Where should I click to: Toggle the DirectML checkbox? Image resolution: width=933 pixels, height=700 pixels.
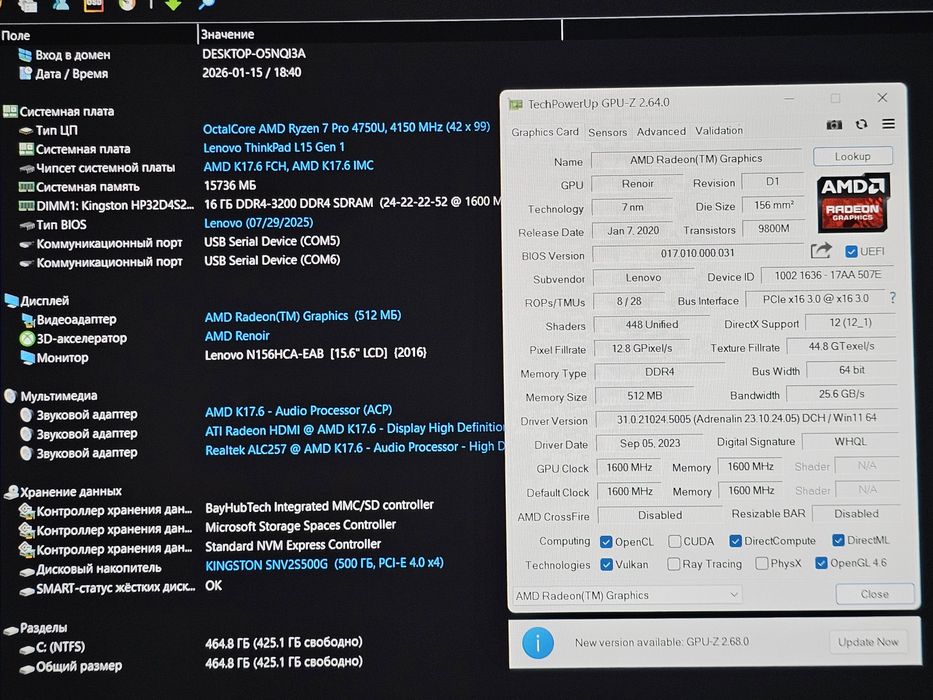tap(838, 540)
